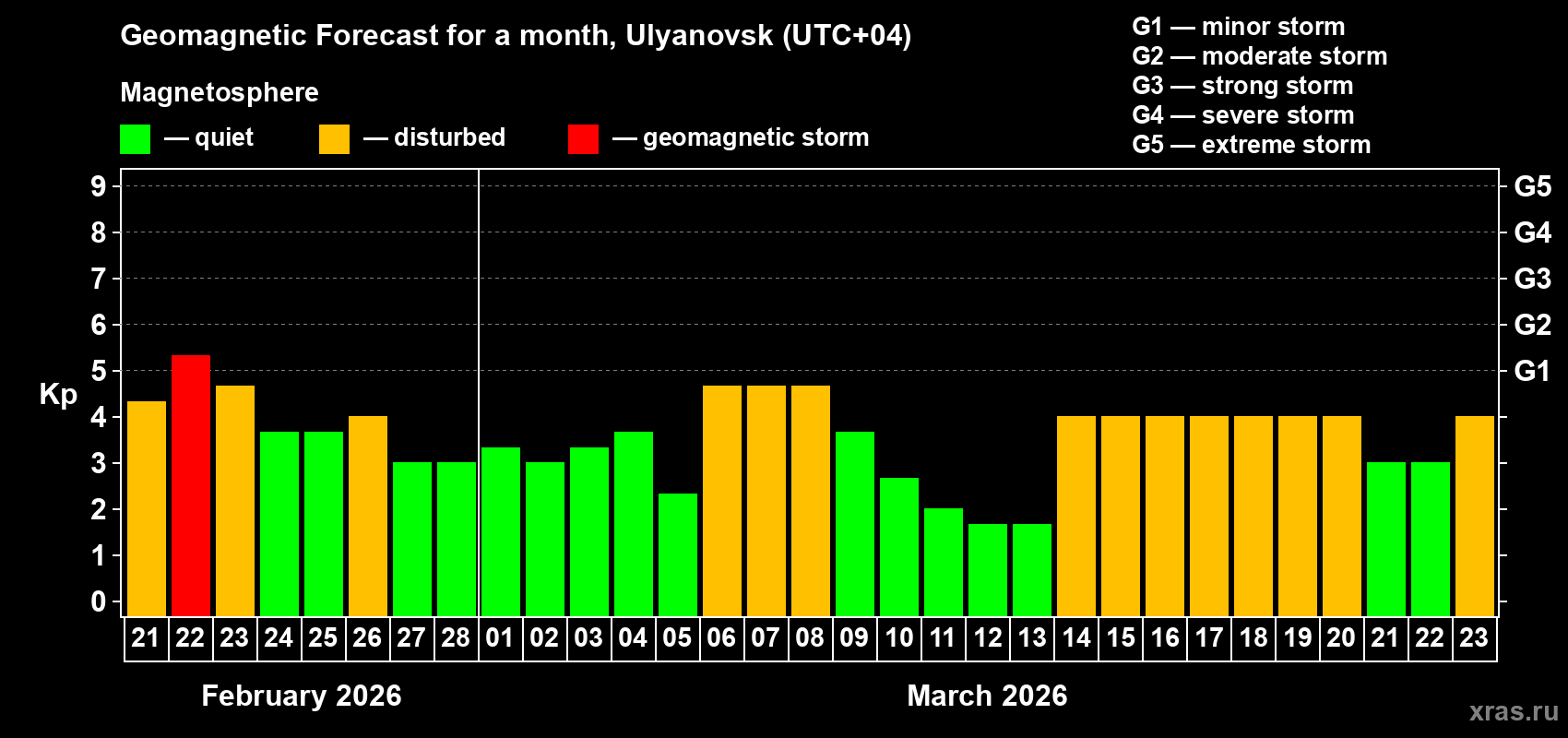Click the orange bar for March 20
1568x738 pixels.
1342,516
